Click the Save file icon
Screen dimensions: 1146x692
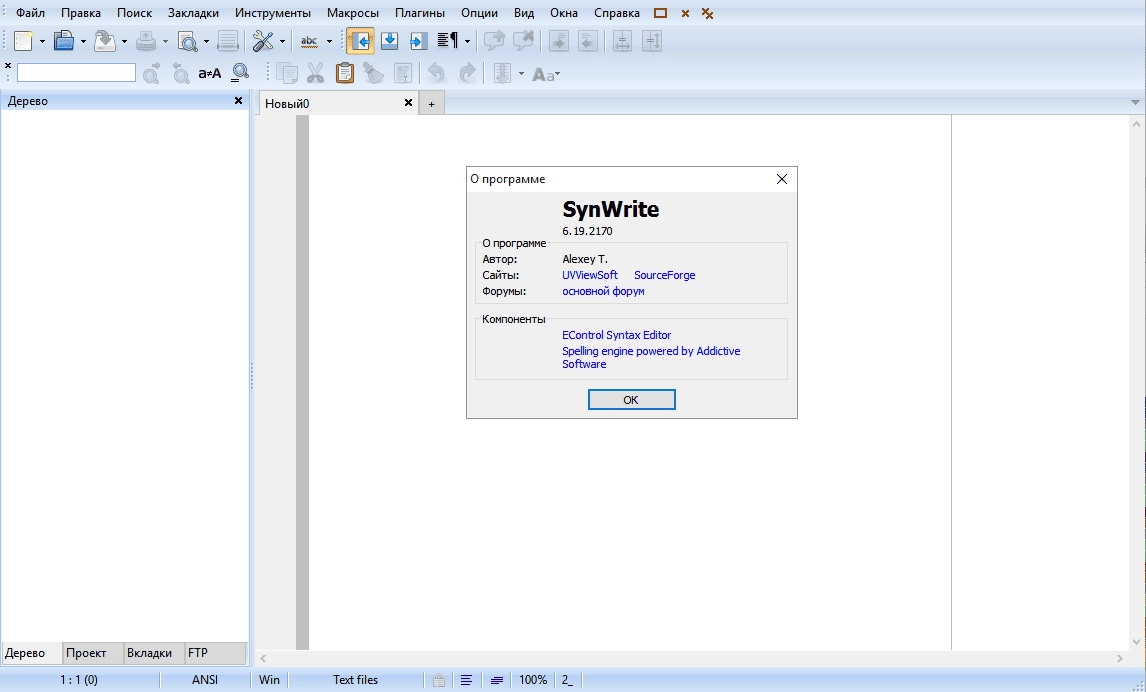click(x=105, y=41)
